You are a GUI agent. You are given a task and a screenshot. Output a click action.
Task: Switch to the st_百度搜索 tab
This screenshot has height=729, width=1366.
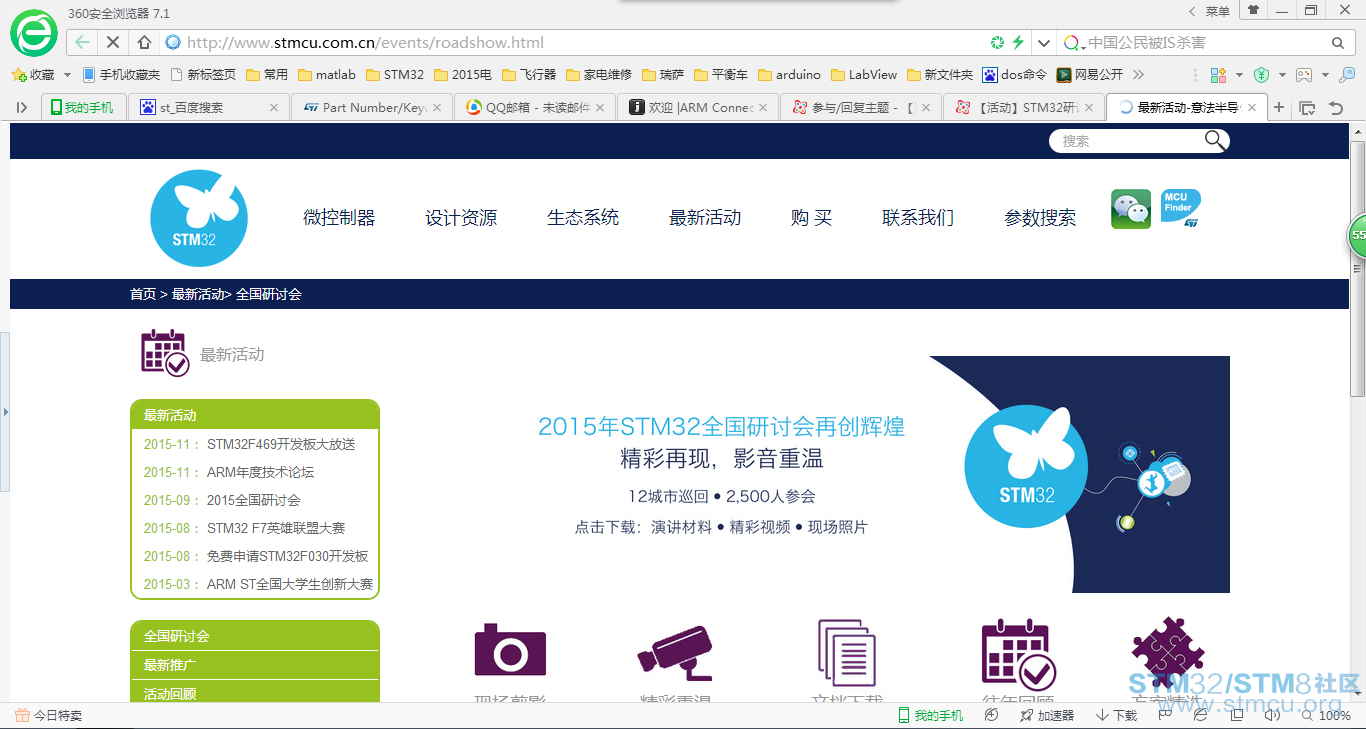coord(209,107)
